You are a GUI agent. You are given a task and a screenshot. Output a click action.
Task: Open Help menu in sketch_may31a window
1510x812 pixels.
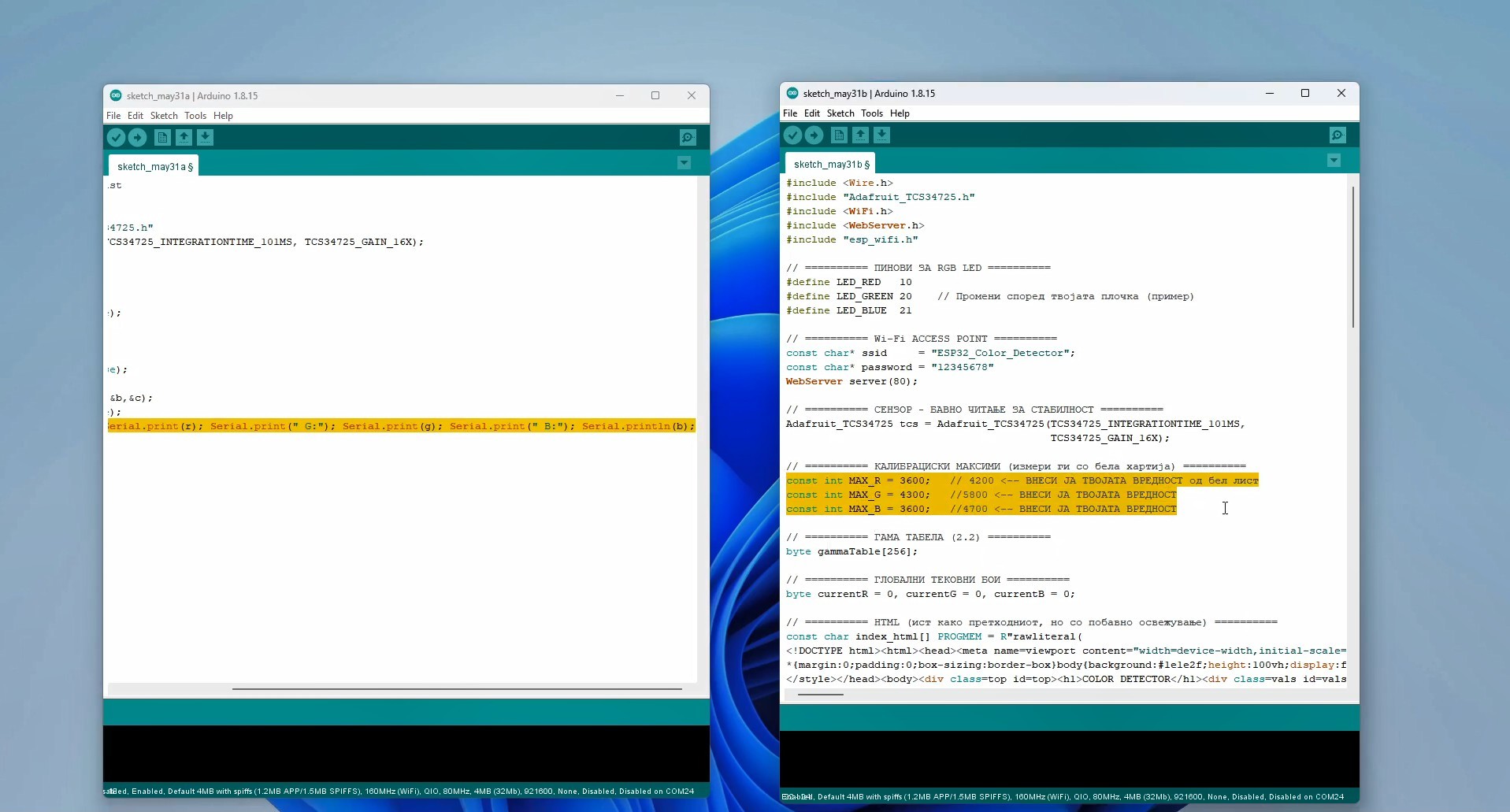[x=223, y=116]
